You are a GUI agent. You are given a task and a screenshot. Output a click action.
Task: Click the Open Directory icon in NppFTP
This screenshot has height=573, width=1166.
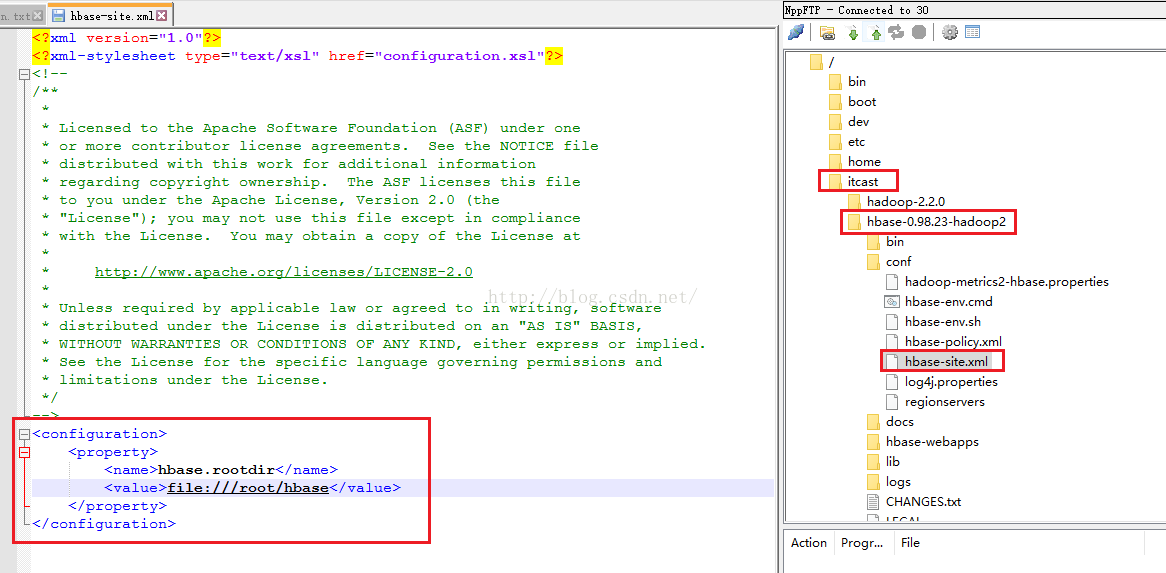click(x=827, y=32)
